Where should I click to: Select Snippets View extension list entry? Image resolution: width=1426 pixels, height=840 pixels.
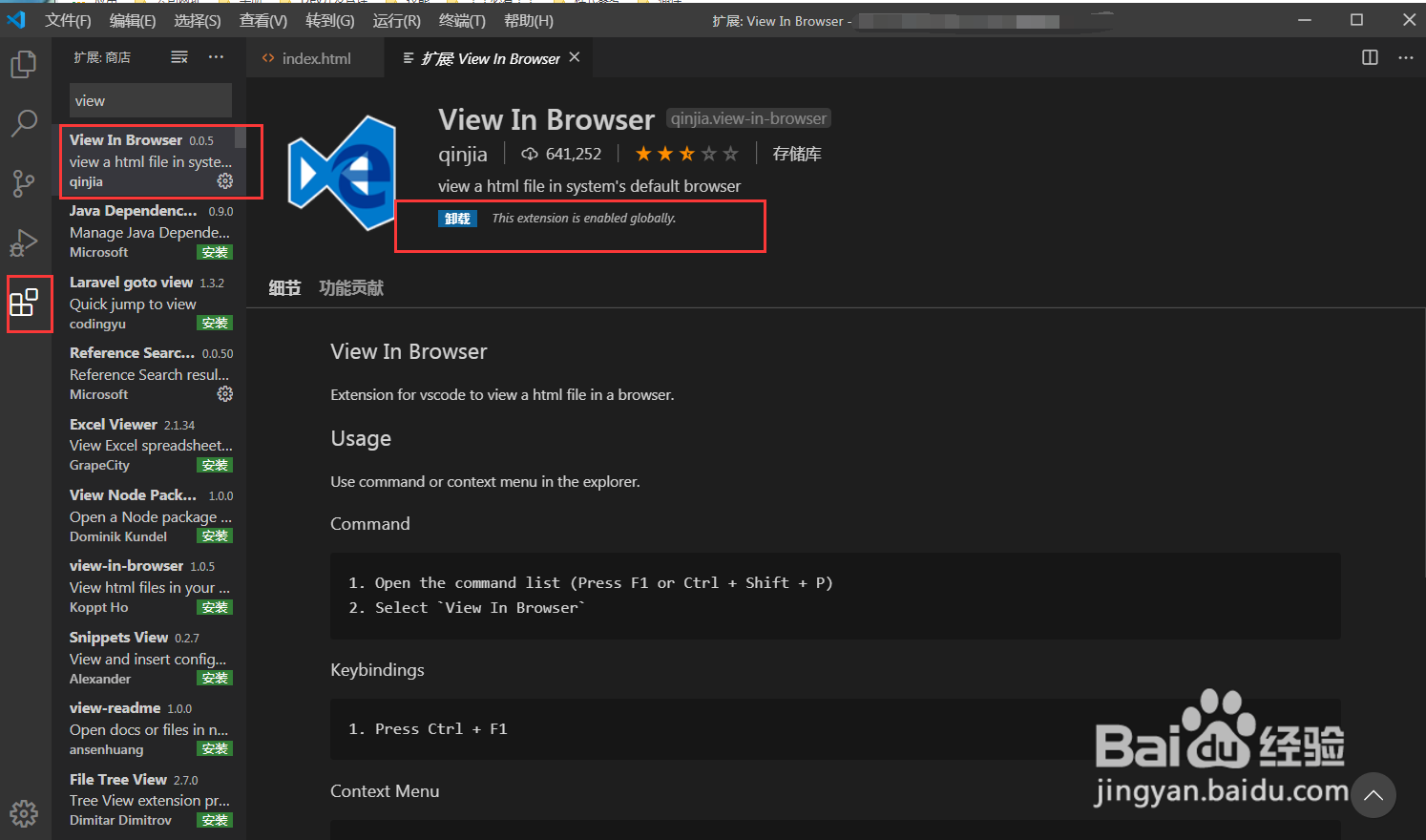(x=149, y=657)
